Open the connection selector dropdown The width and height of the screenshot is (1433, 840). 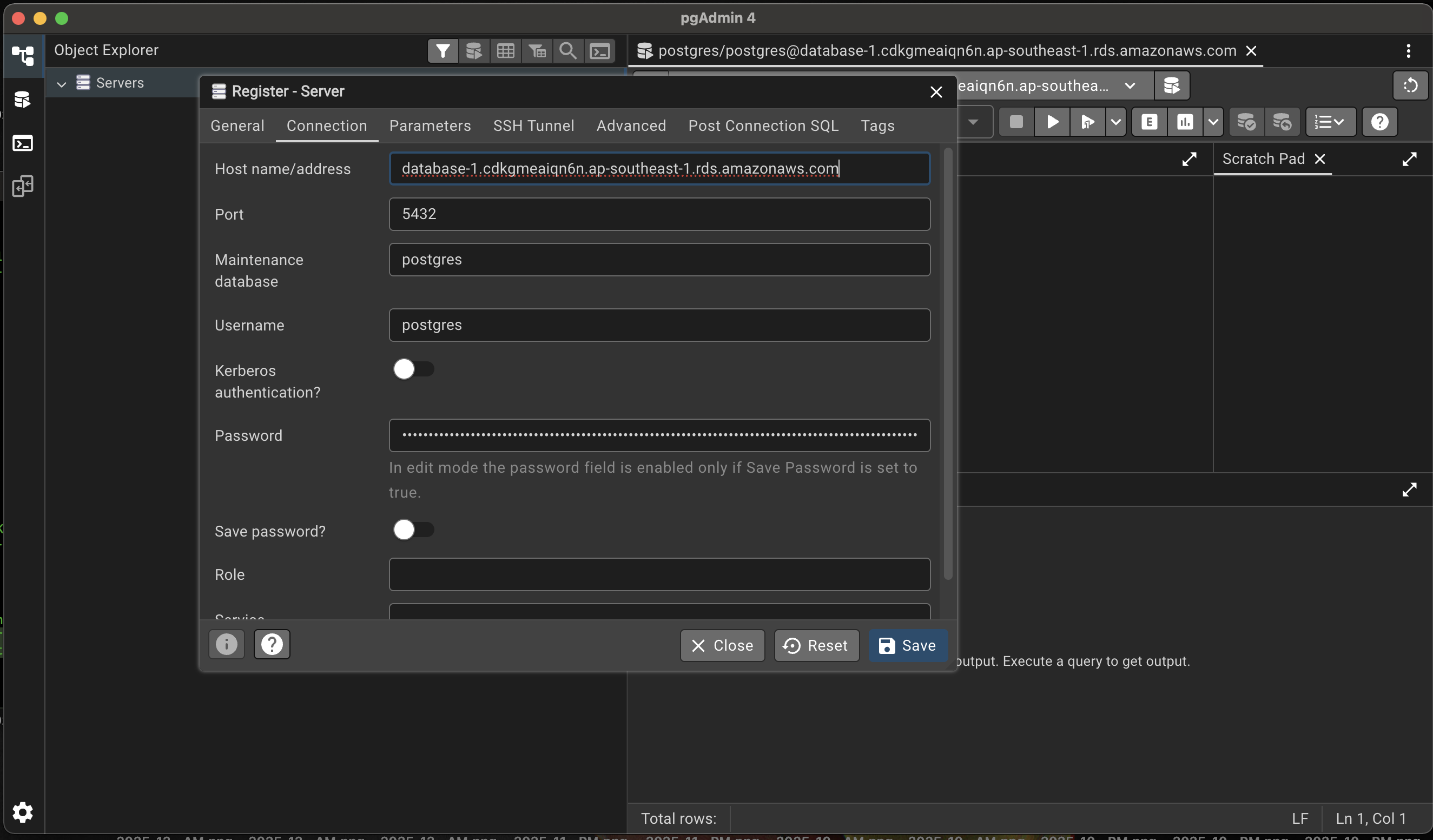(x=1131, y=86)
